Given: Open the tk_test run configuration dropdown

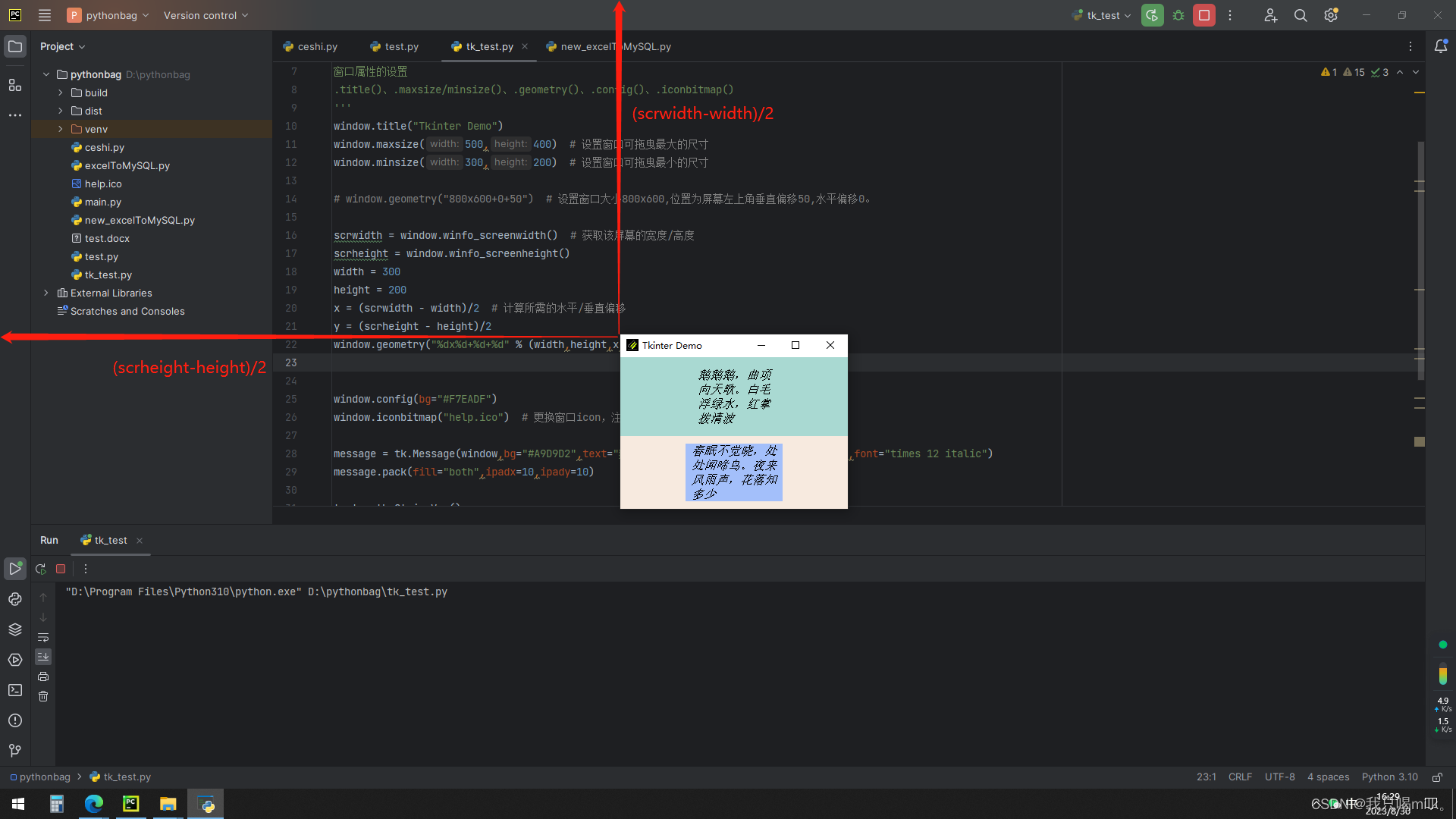Looking at the screenshot, I should click(1101, 15).
